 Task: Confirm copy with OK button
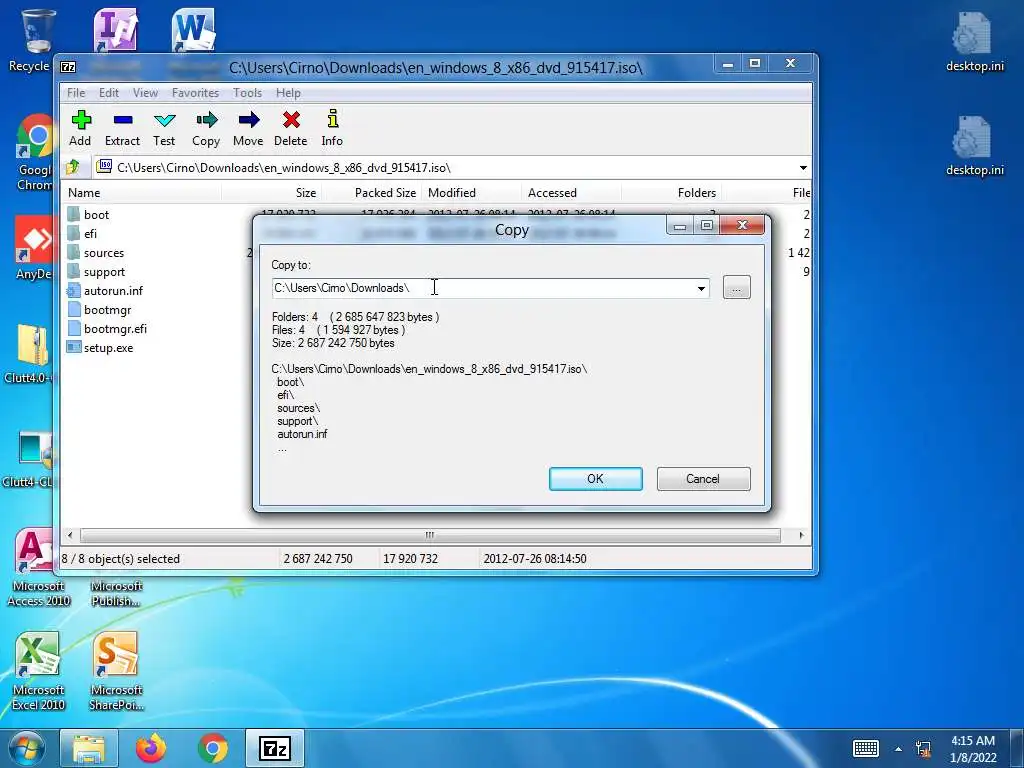[x=596, y=479]
